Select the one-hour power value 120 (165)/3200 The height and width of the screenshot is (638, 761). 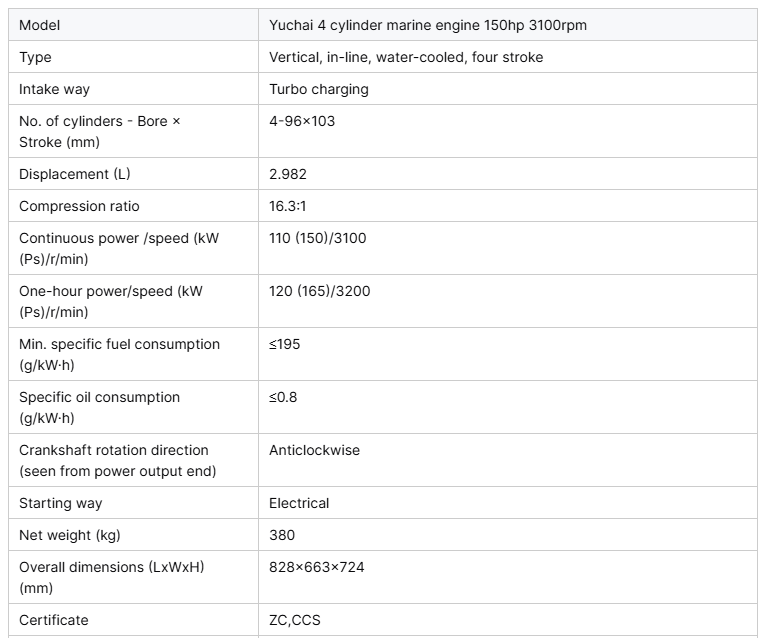pos(319,291)
